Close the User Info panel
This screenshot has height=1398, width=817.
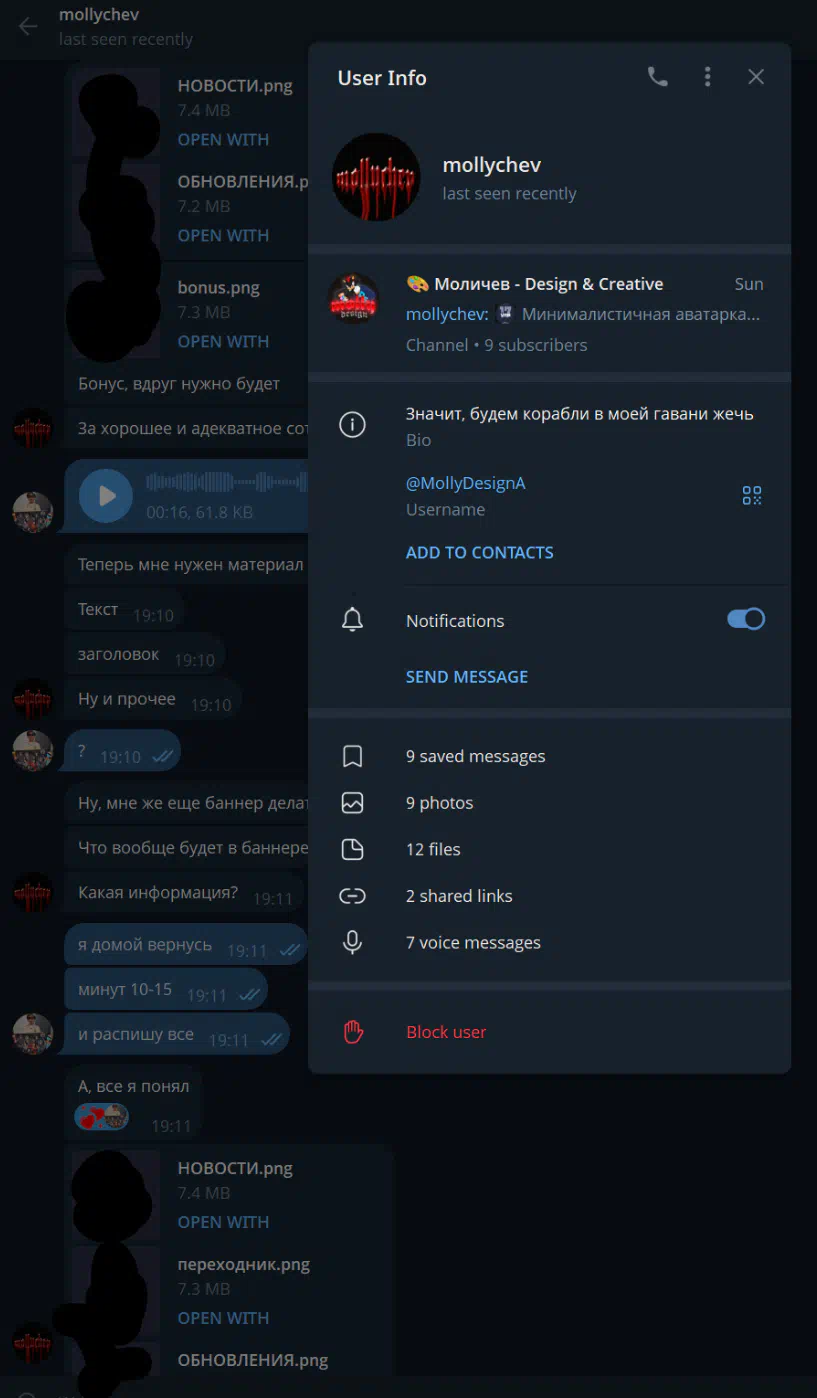(x=756, y=77)
